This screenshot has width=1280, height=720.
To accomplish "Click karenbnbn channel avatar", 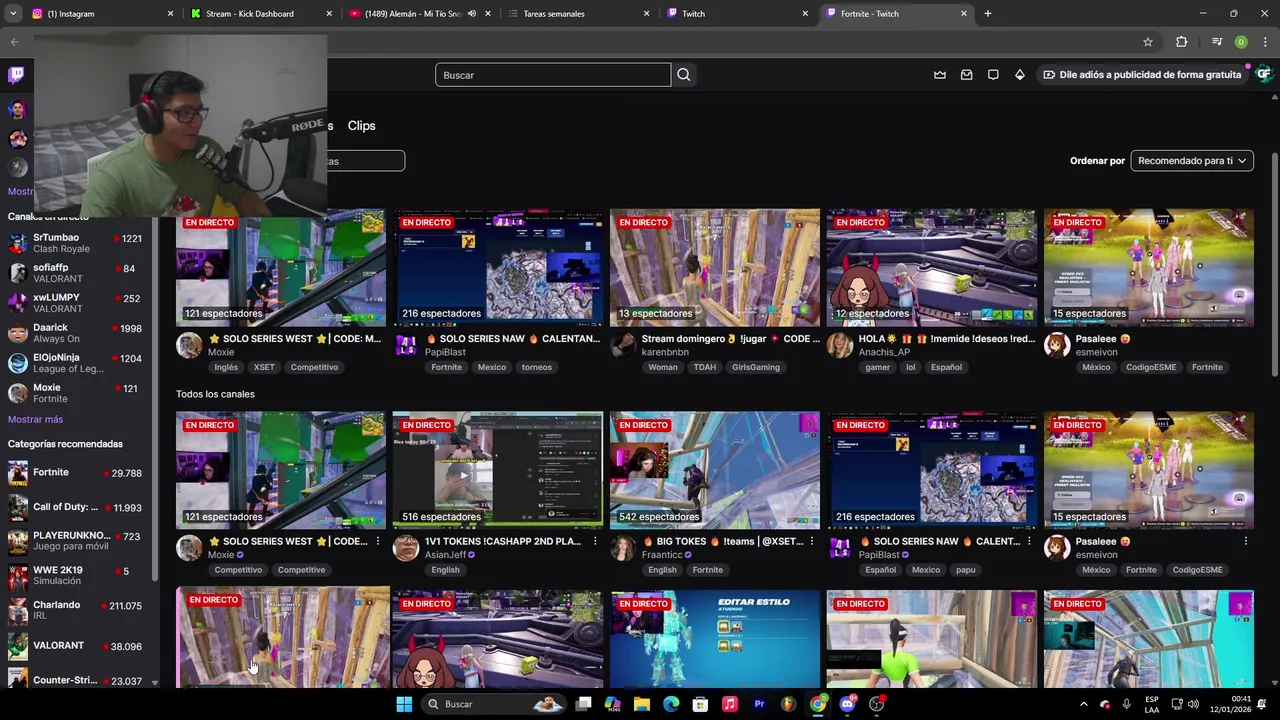I will 623,345.
